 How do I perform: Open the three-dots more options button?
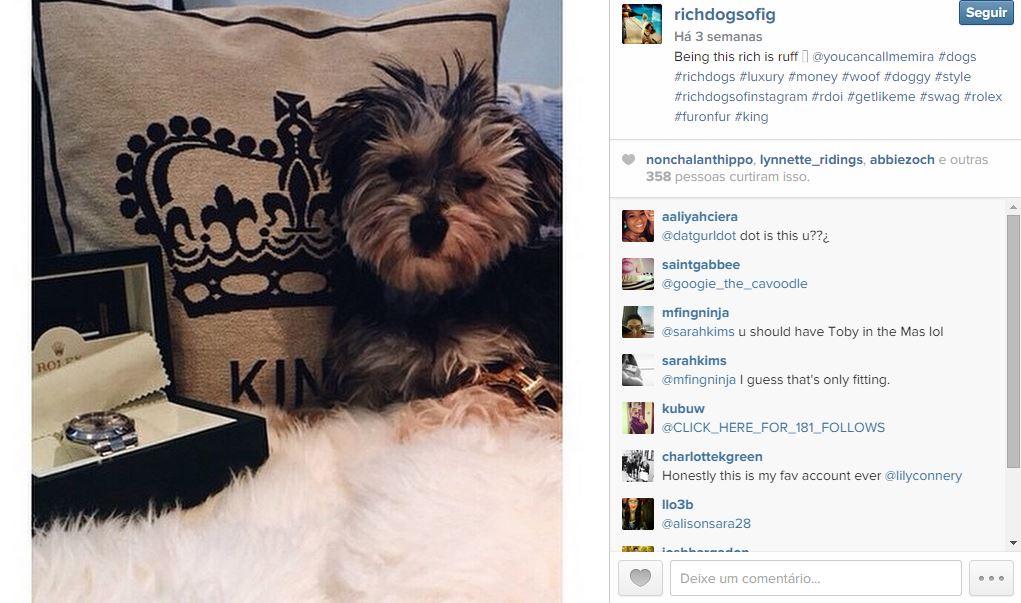click(x=991, y=578)
